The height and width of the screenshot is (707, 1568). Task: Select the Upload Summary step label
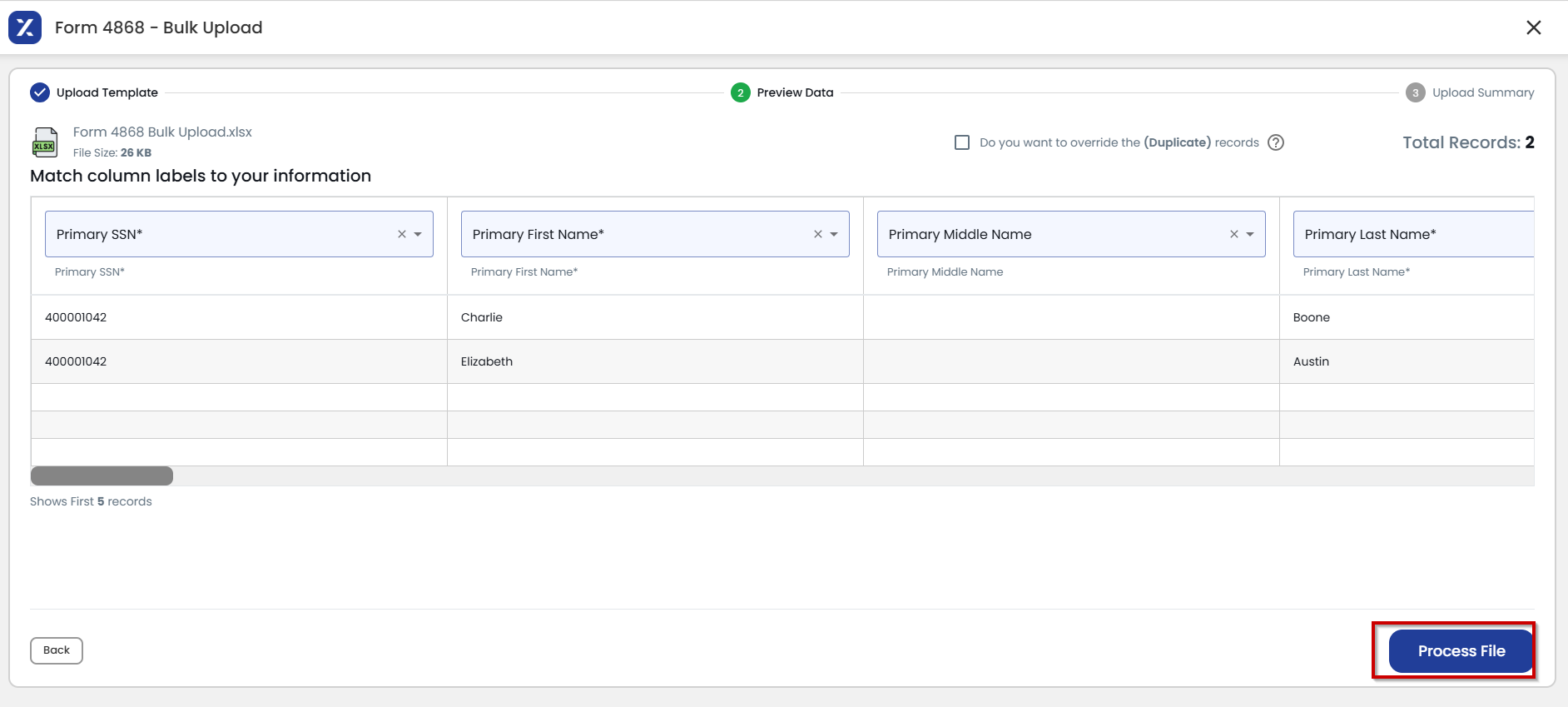(1483, 92)
